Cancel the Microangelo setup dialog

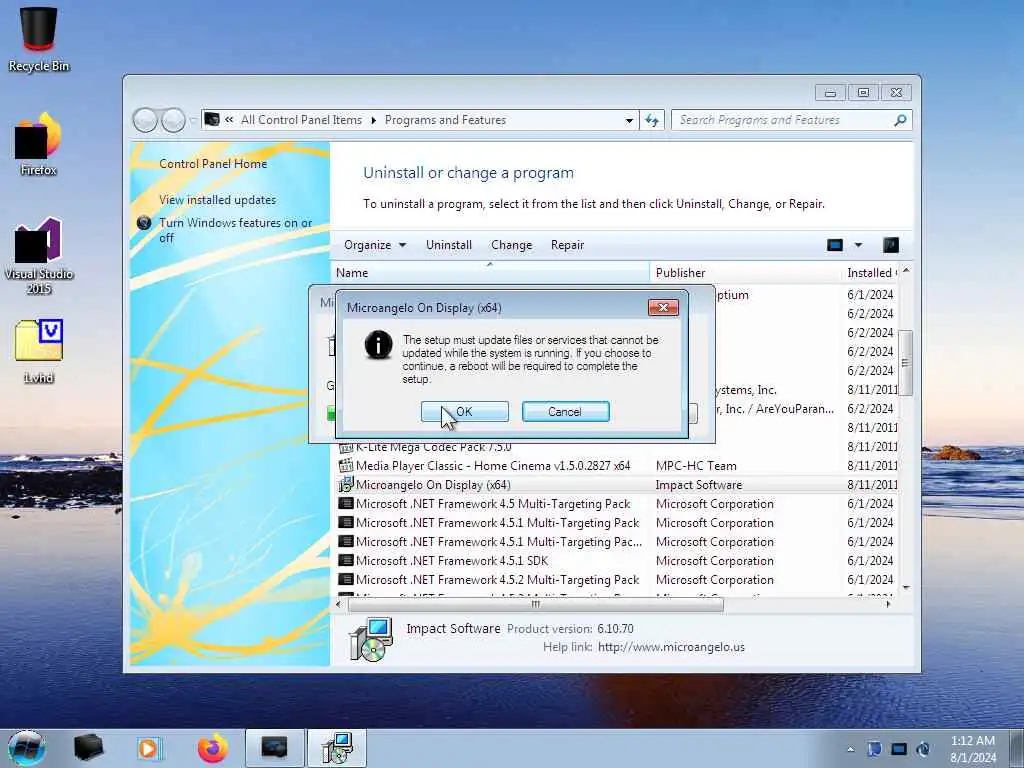coord(565,411)
